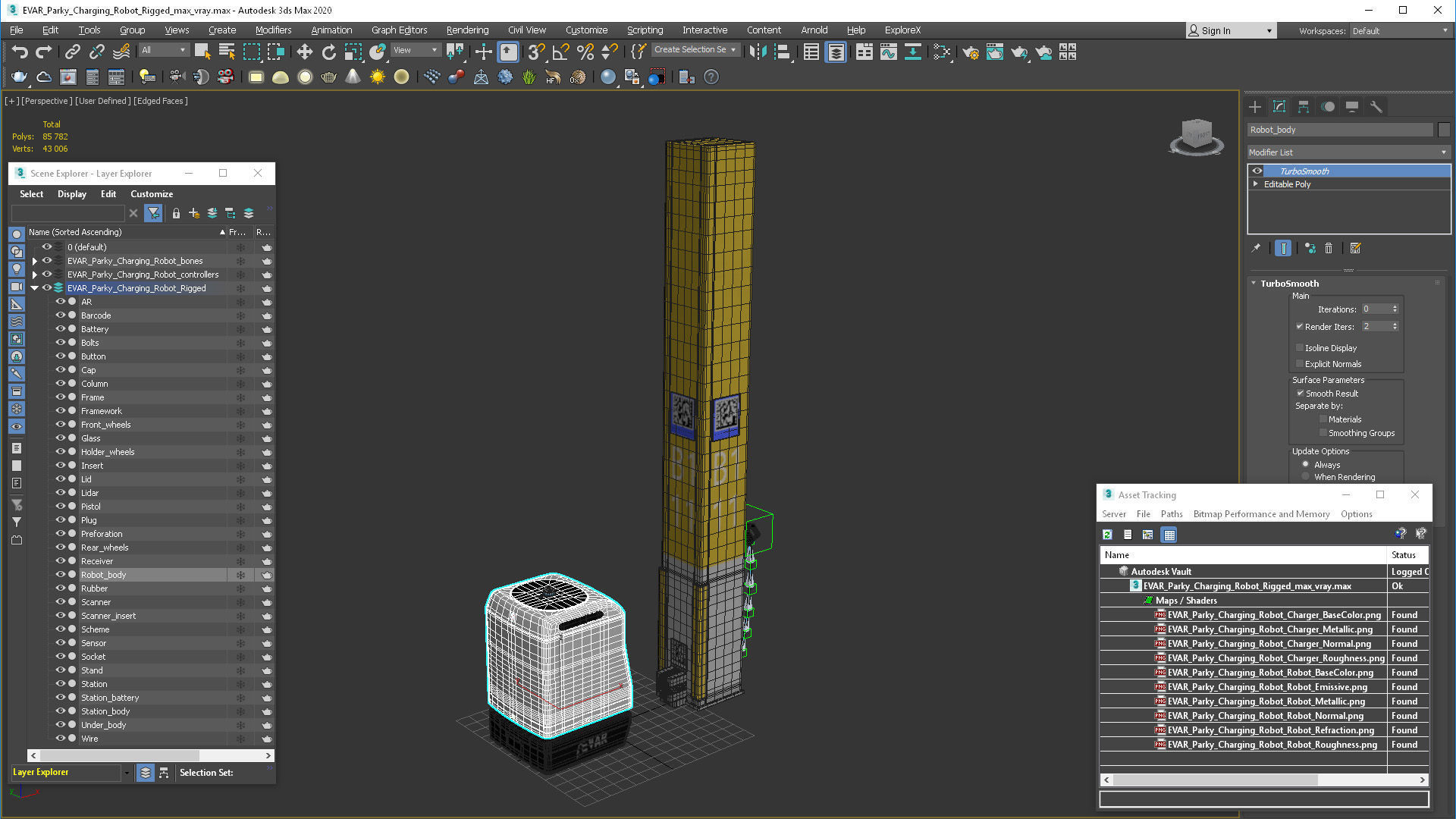This screenshot has width=1456, height=819.
Task: Collapse EVAR_Parky_Charging_Robot_Rigged layer
Action: [34, 288]
